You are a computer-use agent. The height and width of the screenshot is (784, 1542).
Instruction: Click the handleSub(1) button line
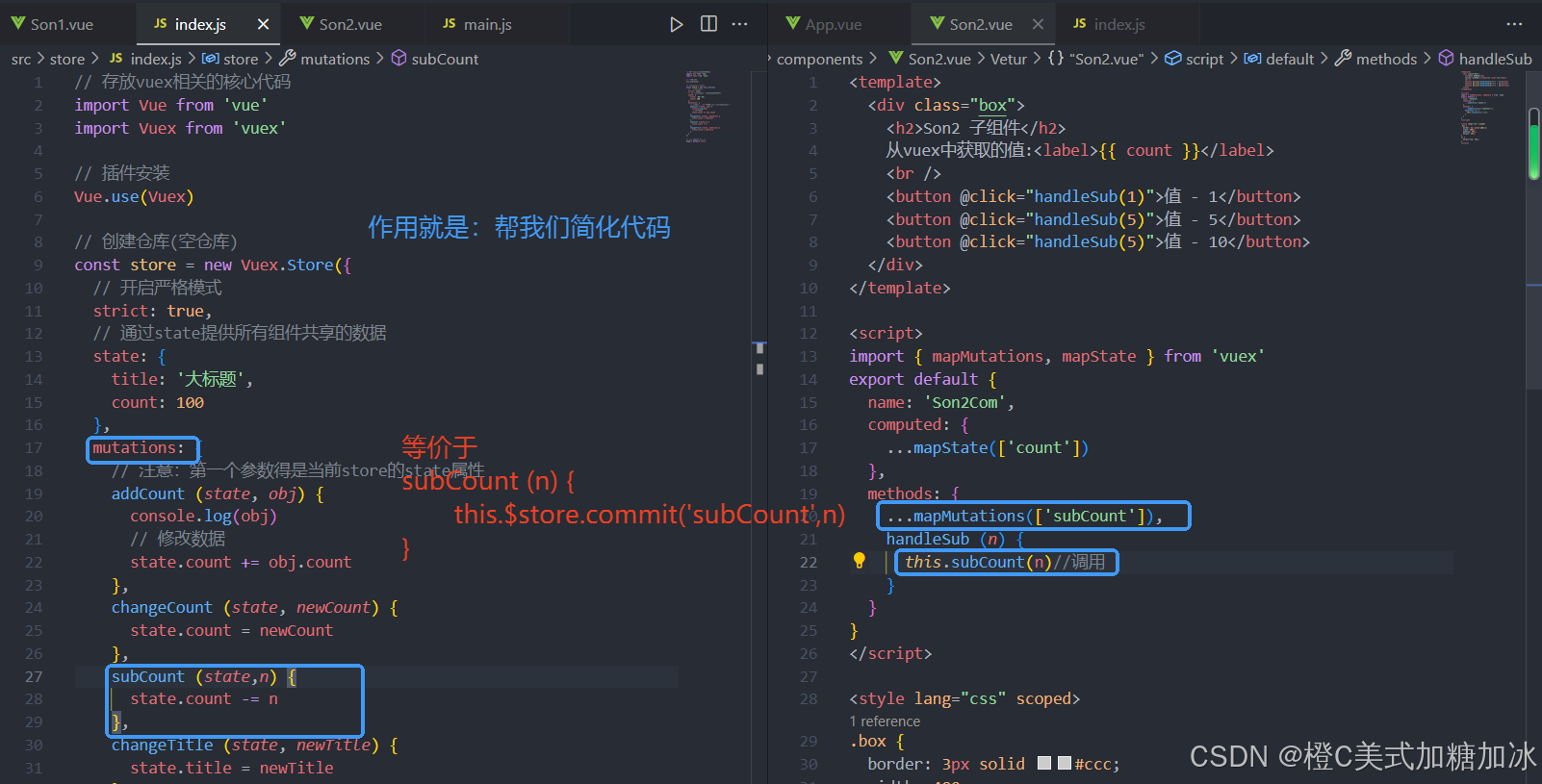click(x=1093, y=196)
